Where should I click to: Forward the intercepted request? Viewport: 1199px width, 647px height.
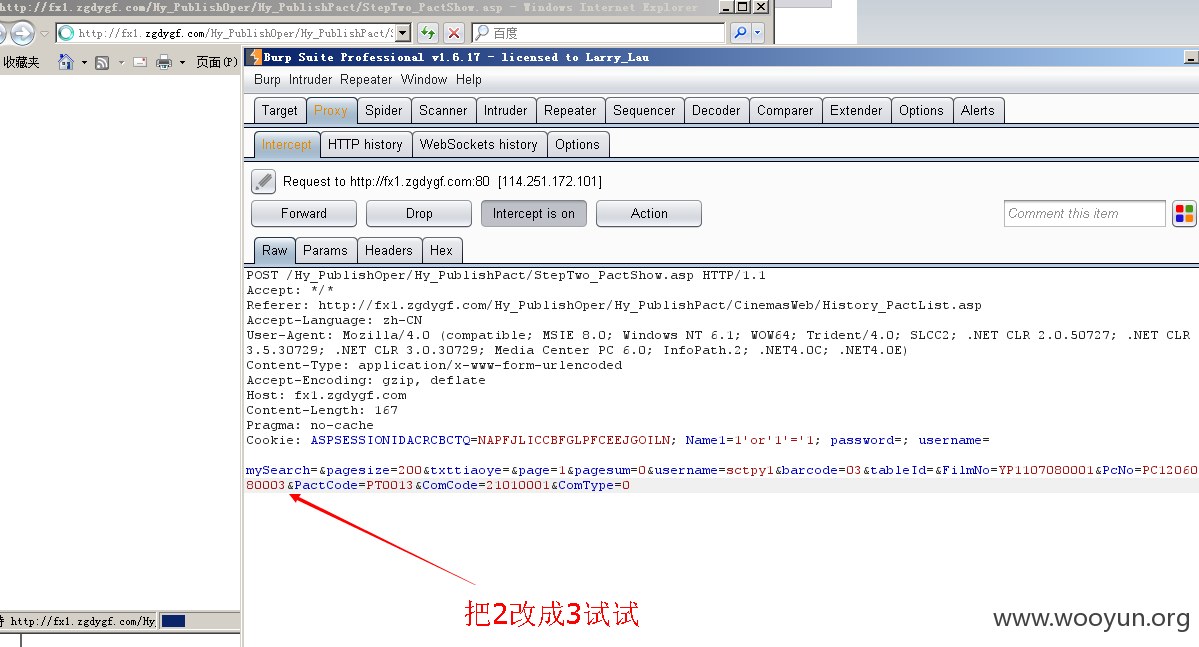[304, 213]
